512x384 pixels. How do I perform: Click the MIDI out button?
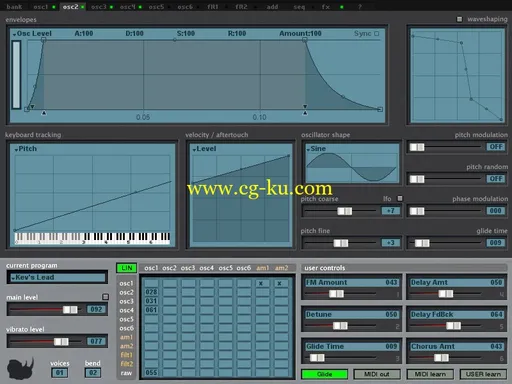[377, 374]
